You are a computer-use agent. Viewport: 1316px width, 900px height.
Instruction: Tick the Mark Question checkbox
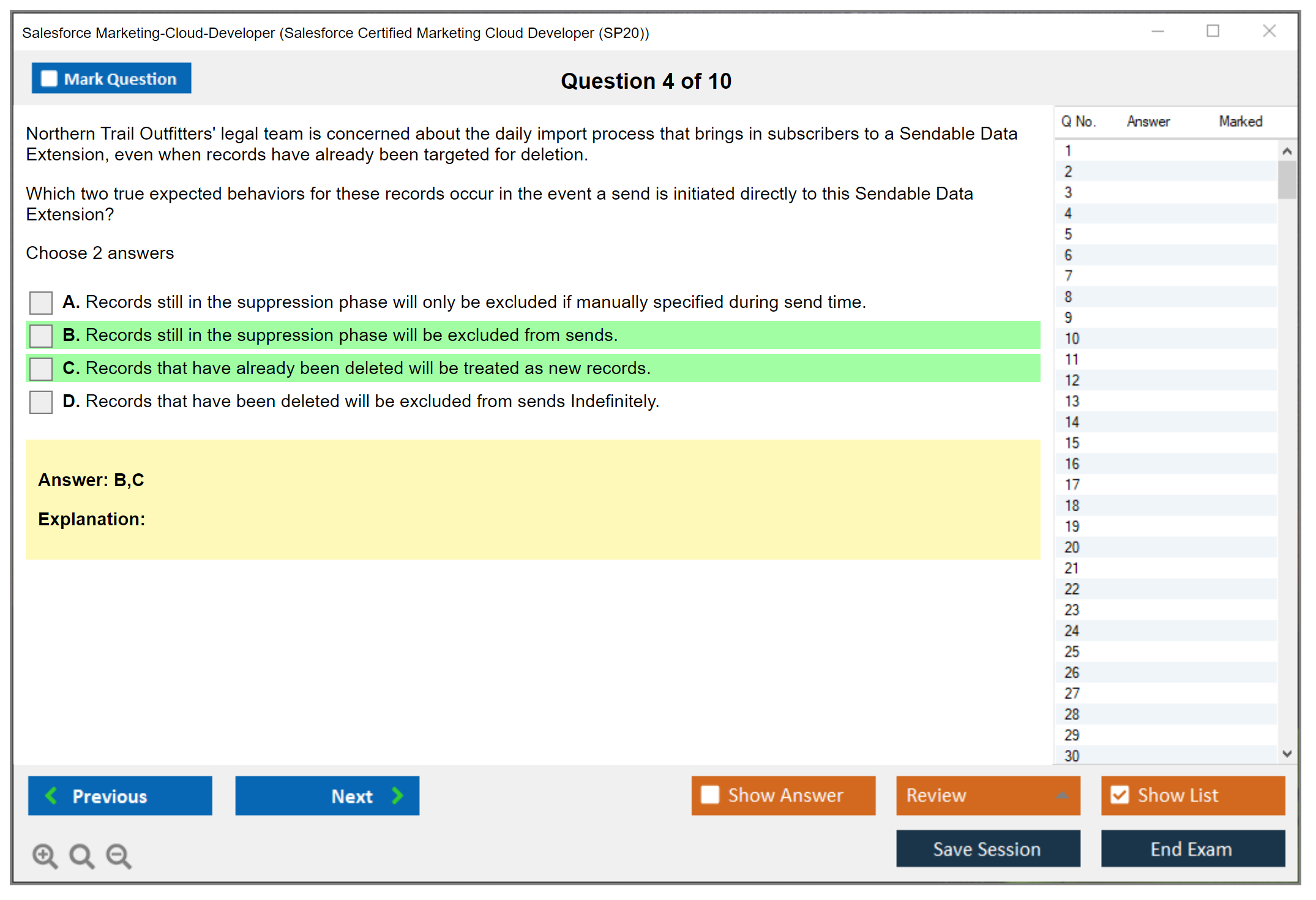click(49, 78)
